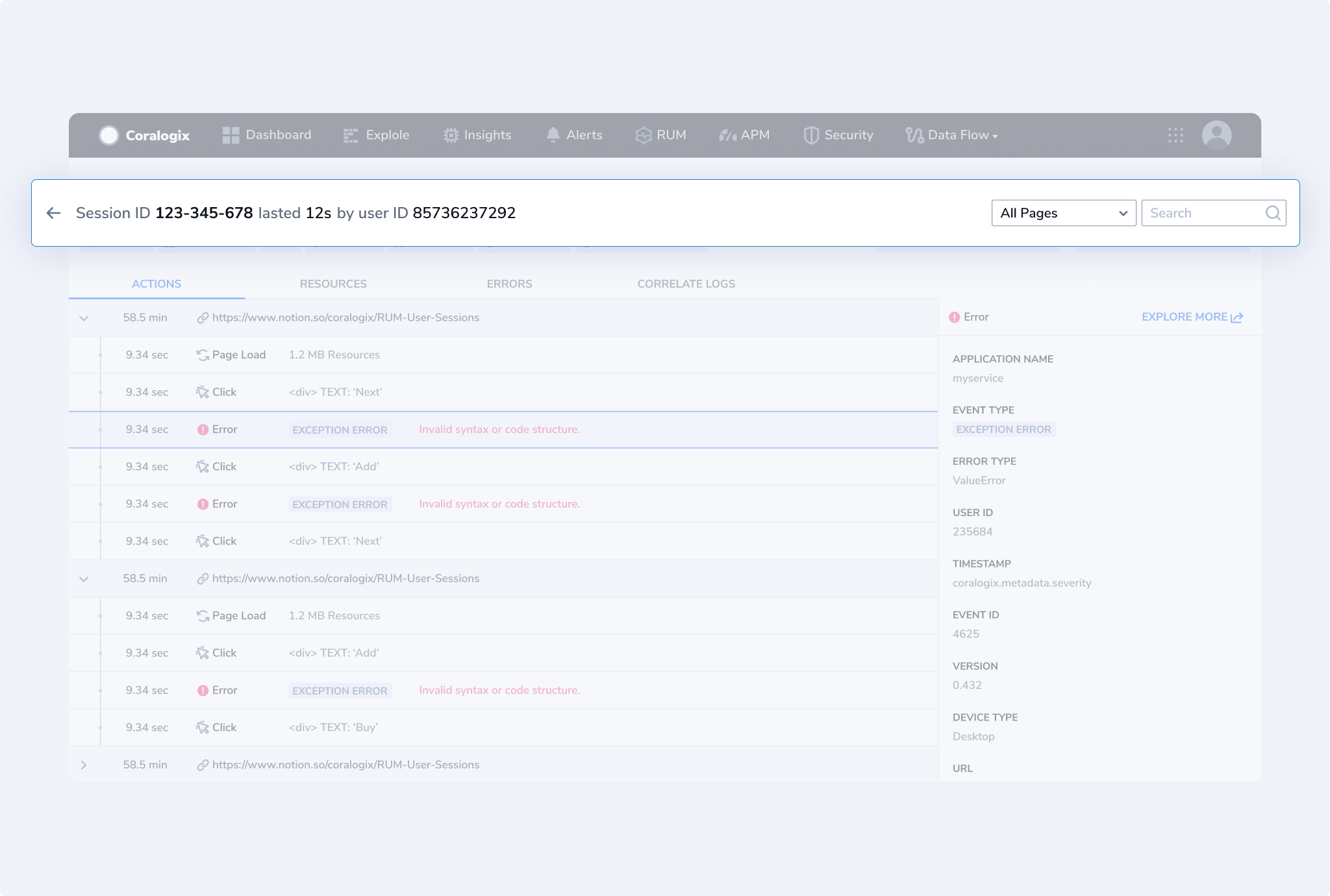Click the EXCEPTION ERROR badge under Event Type
Screen dimensions: 1330x896
1003,429
